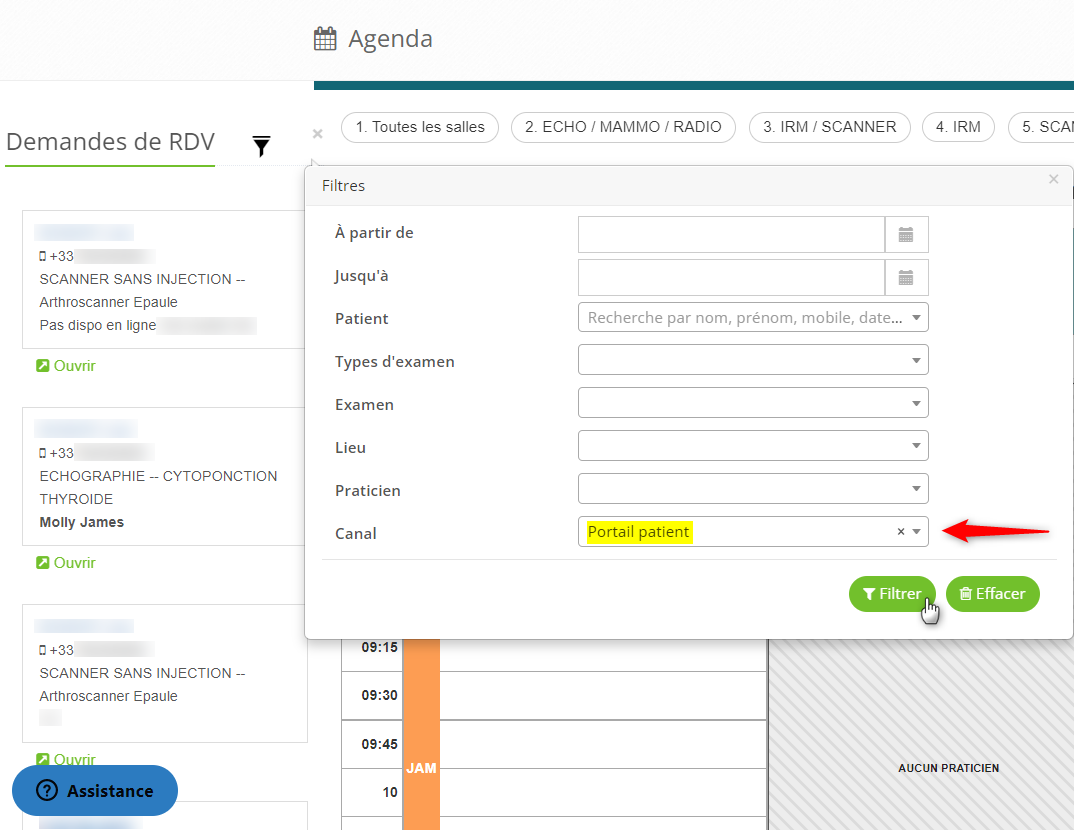Click the funnel filter icon beside Demandes de RDV
Viewport: 1074px width, 830px height.
(261, 147)
